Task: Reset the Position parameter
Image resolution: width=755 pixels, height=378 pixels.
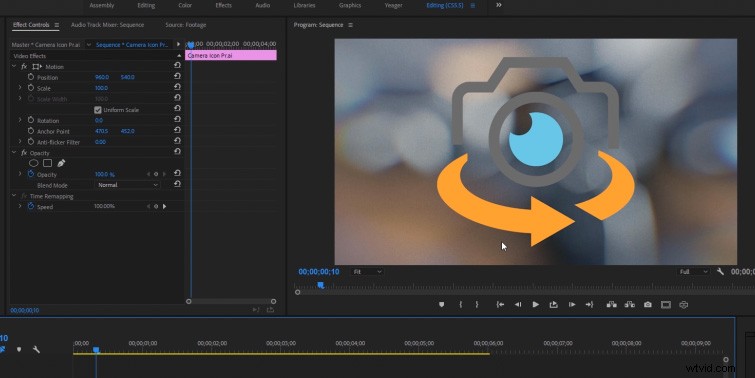Action: click(177, 77)
